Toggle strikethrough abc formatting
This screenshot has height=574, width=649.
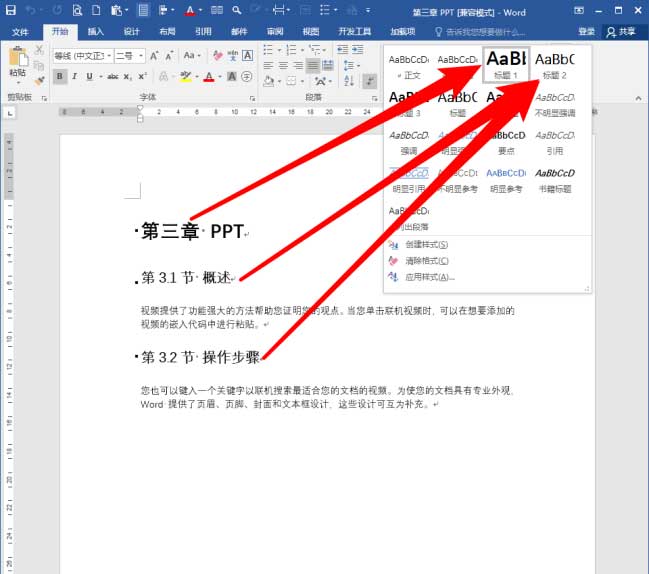pos(113,77)
